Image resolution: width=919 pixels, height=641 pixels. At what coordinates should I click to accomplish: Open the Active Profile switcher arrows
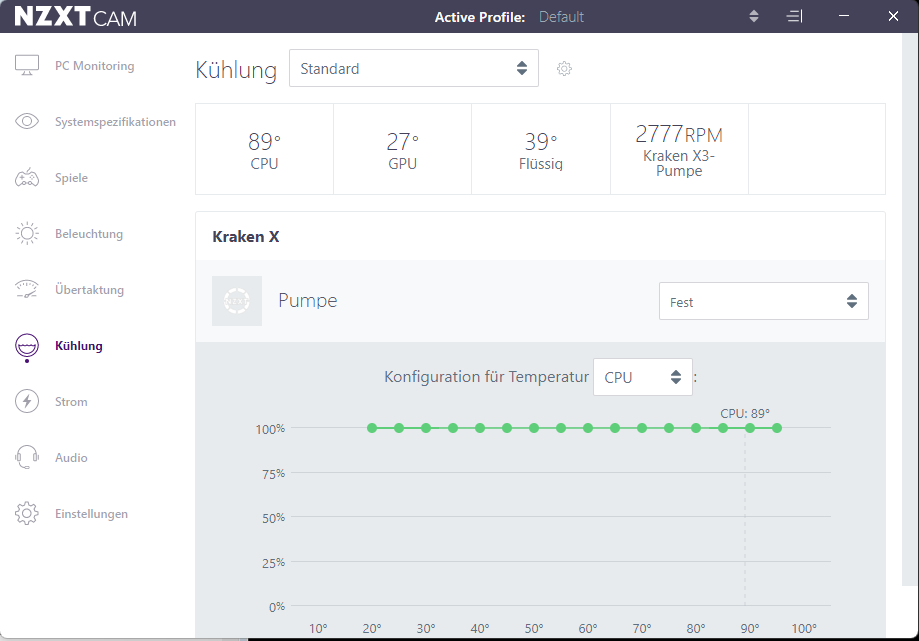754,16
